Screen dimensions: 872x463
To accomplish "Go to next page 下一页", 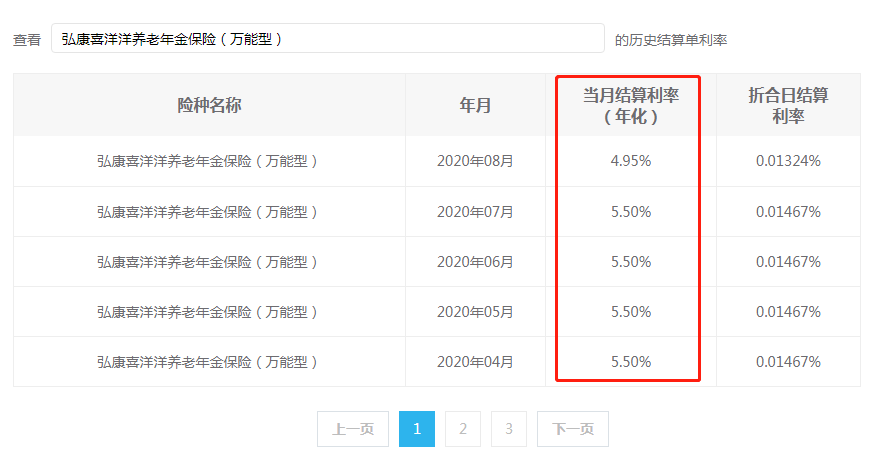I will pyautogui.click(x=573, y=429).
